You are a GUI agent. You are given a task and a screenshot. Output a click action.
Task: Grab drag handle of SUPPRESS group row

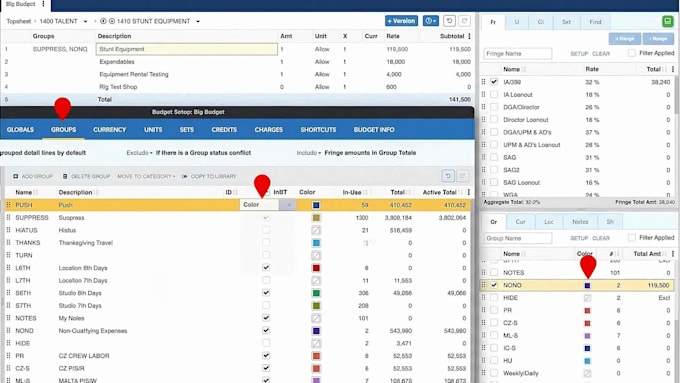click(8, 217)
